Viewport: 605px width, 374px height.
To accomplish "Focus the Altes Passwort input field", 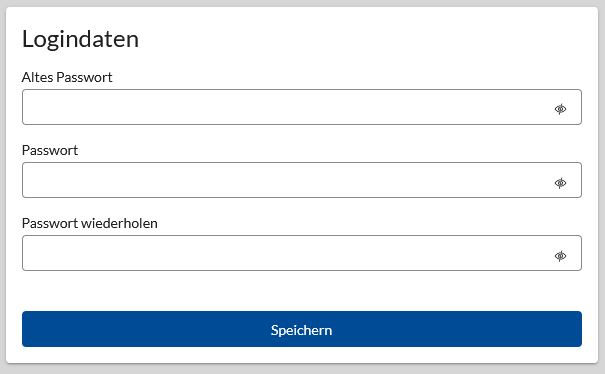I will (302, 107).
